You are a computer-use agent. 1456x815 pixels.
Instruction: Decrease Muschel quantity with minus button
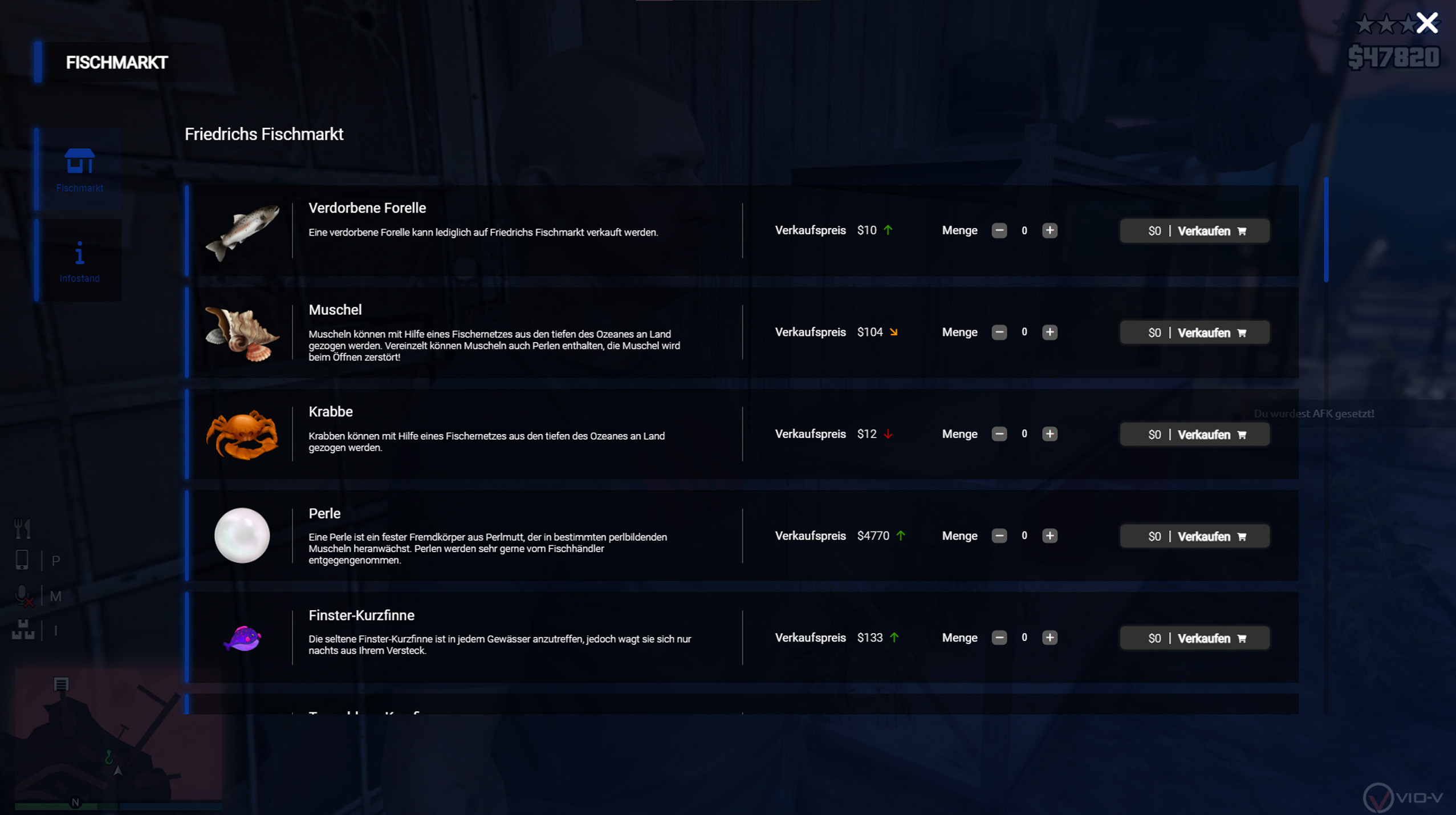(x=999, y=333)
